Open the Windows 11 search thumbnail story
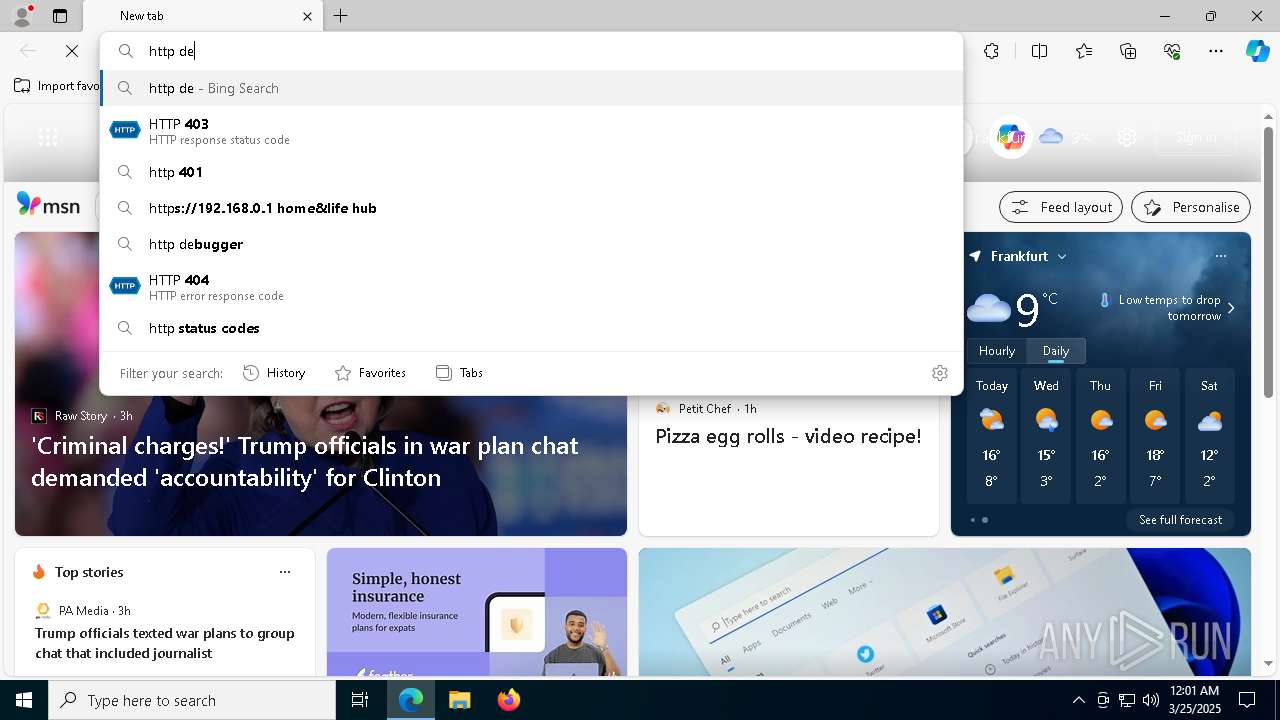1280x720 pixels. point(945,612)
